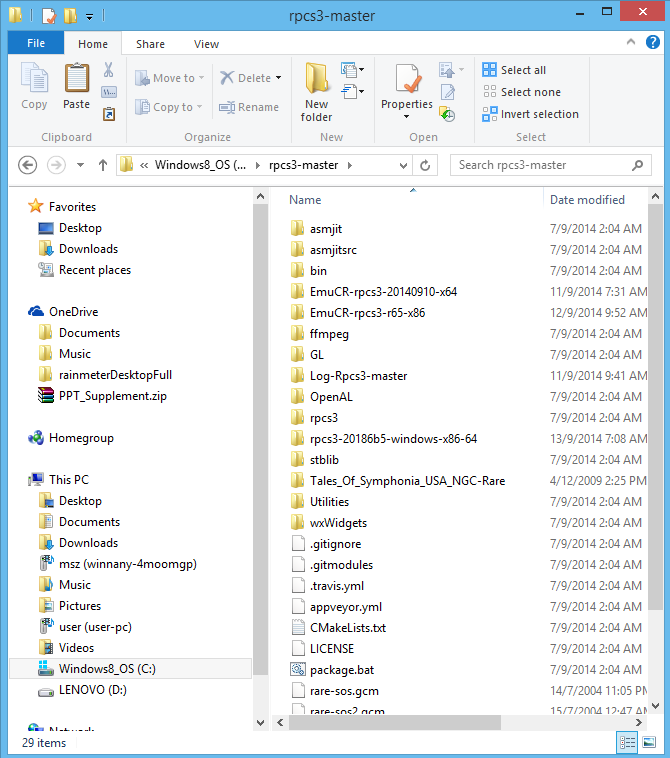Select the package.bat file
Screen dimensions: 670x758
(342, 670)
